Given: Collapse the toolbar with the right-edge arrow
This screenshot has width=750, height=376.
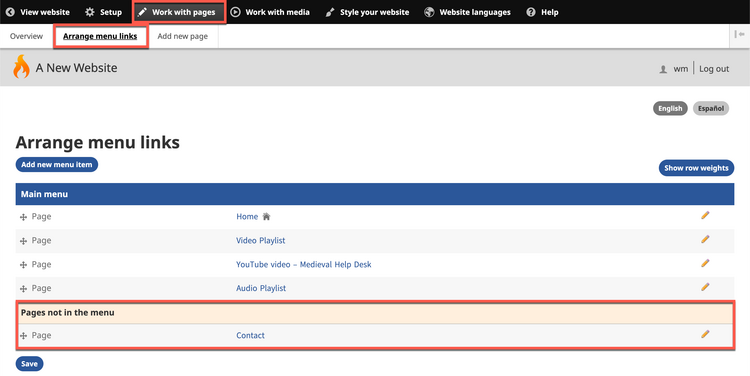Looking at the screenshot, I should (x=739, y=34).
